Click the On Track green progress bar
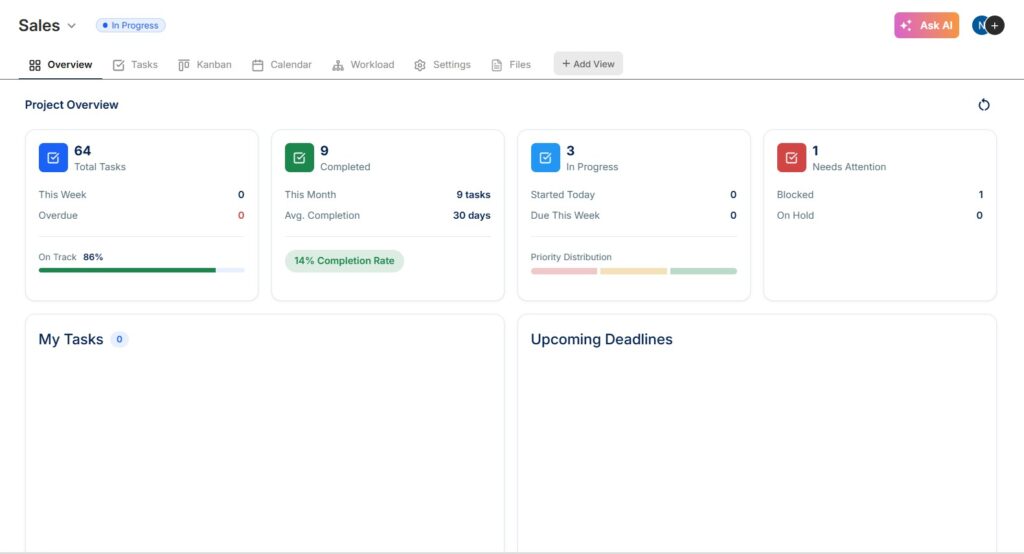 pos(127,270)
